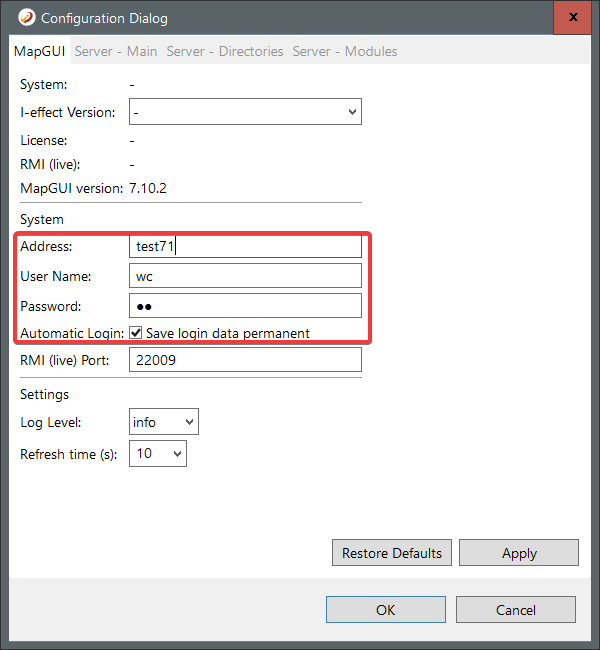
Task: Expand the Refresh time dropdown
Action: pyautogui.click(x=158, y=454)
